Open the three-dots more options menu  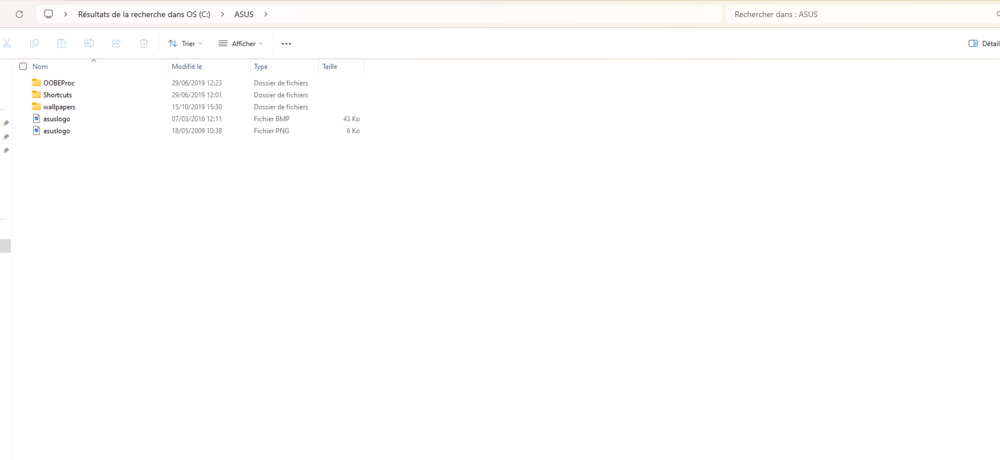tap(286, 44)
